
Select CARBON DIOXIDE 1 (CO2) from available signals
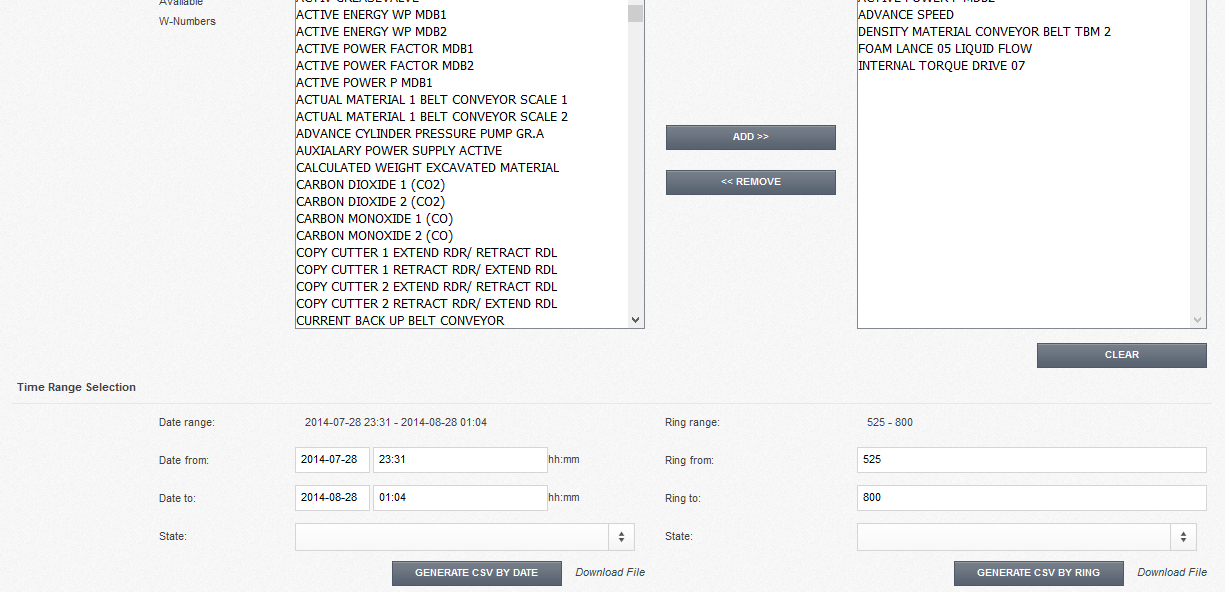tap(371, 184)
